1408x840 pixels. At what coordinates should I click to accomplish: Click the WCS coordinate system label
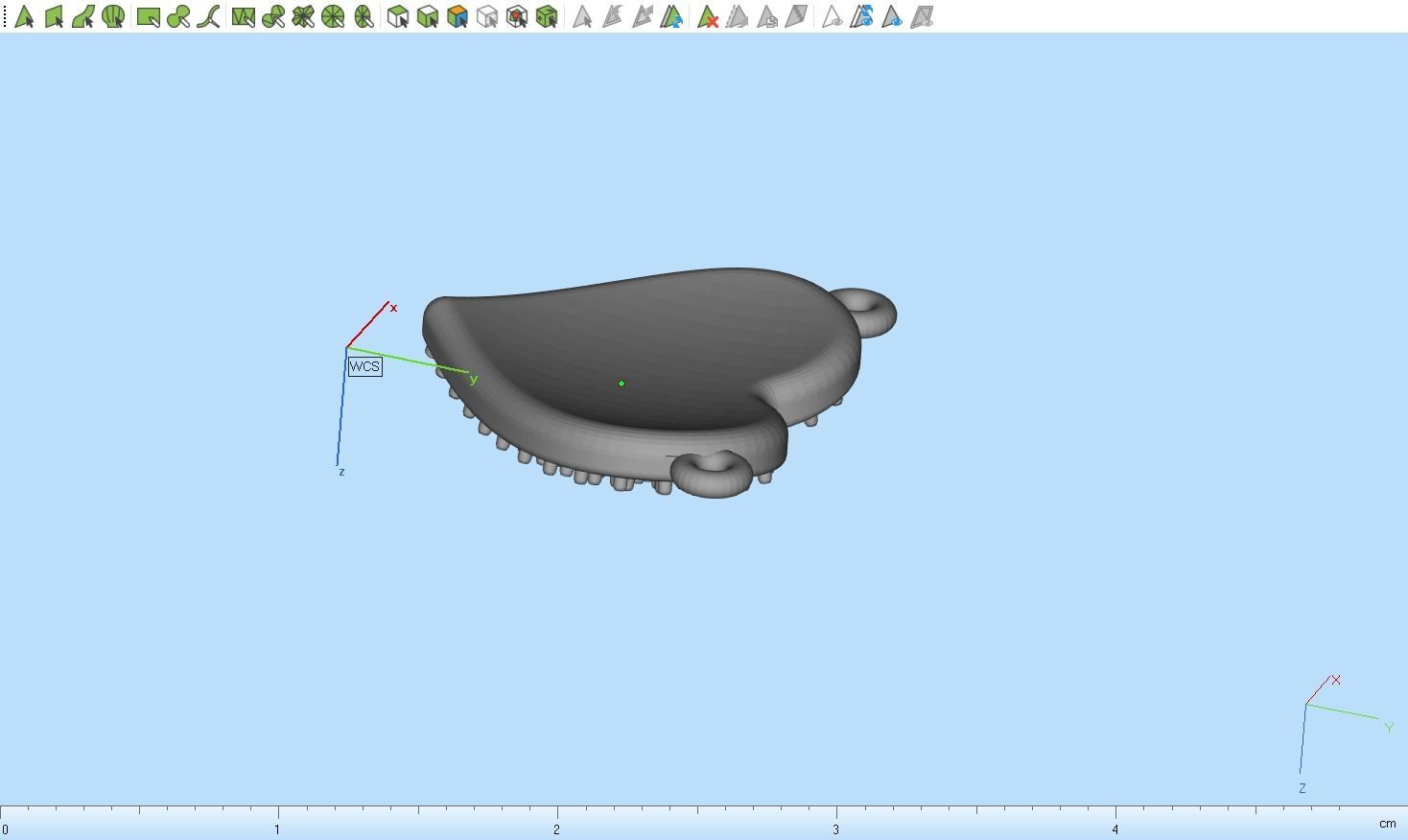pos(364,366)
